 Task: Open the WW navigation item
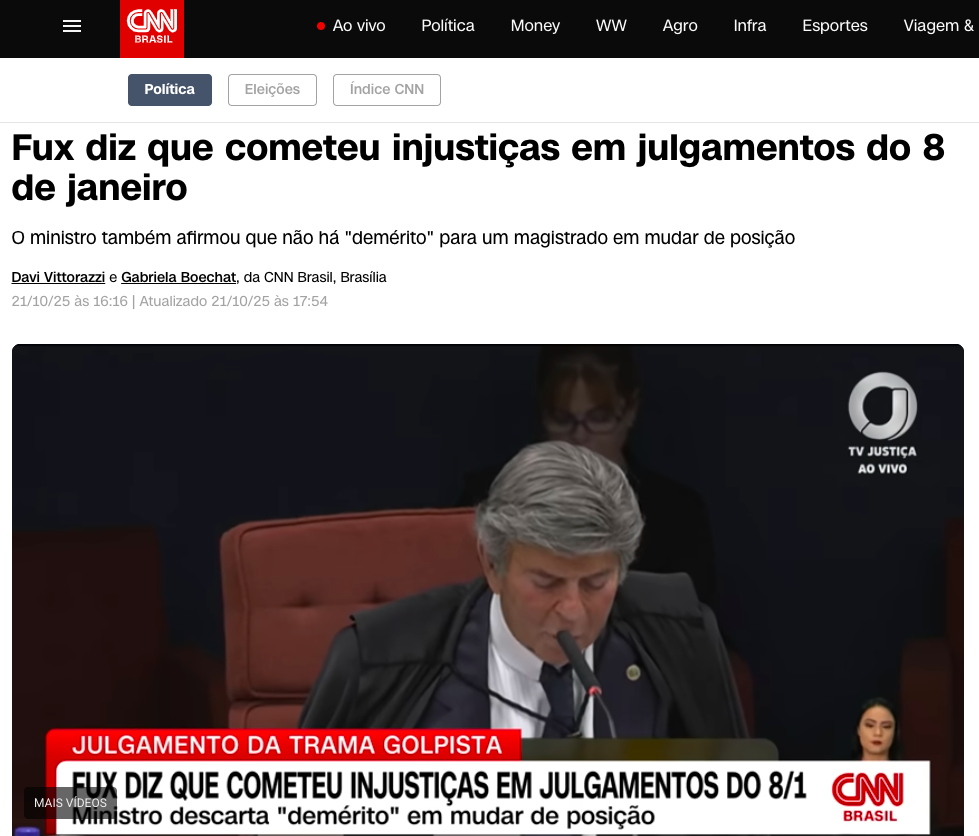pyautogui.click(x=611, y=26)
